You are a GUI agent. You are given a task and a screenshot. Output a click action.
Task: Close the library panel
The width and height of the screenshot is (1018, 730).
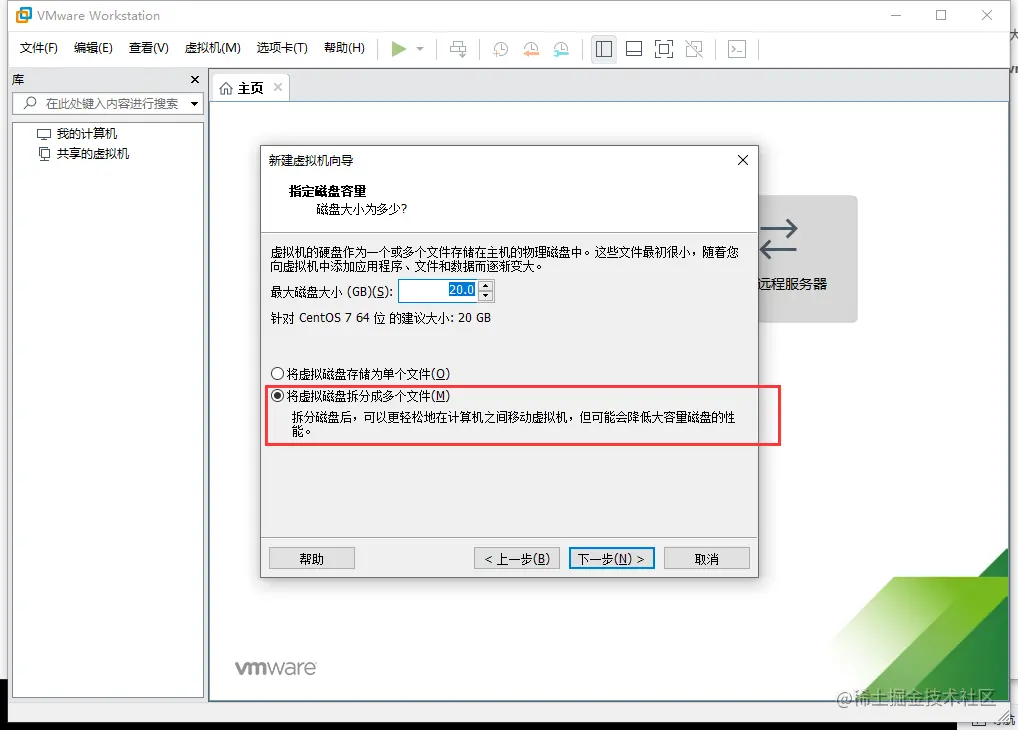195,79
